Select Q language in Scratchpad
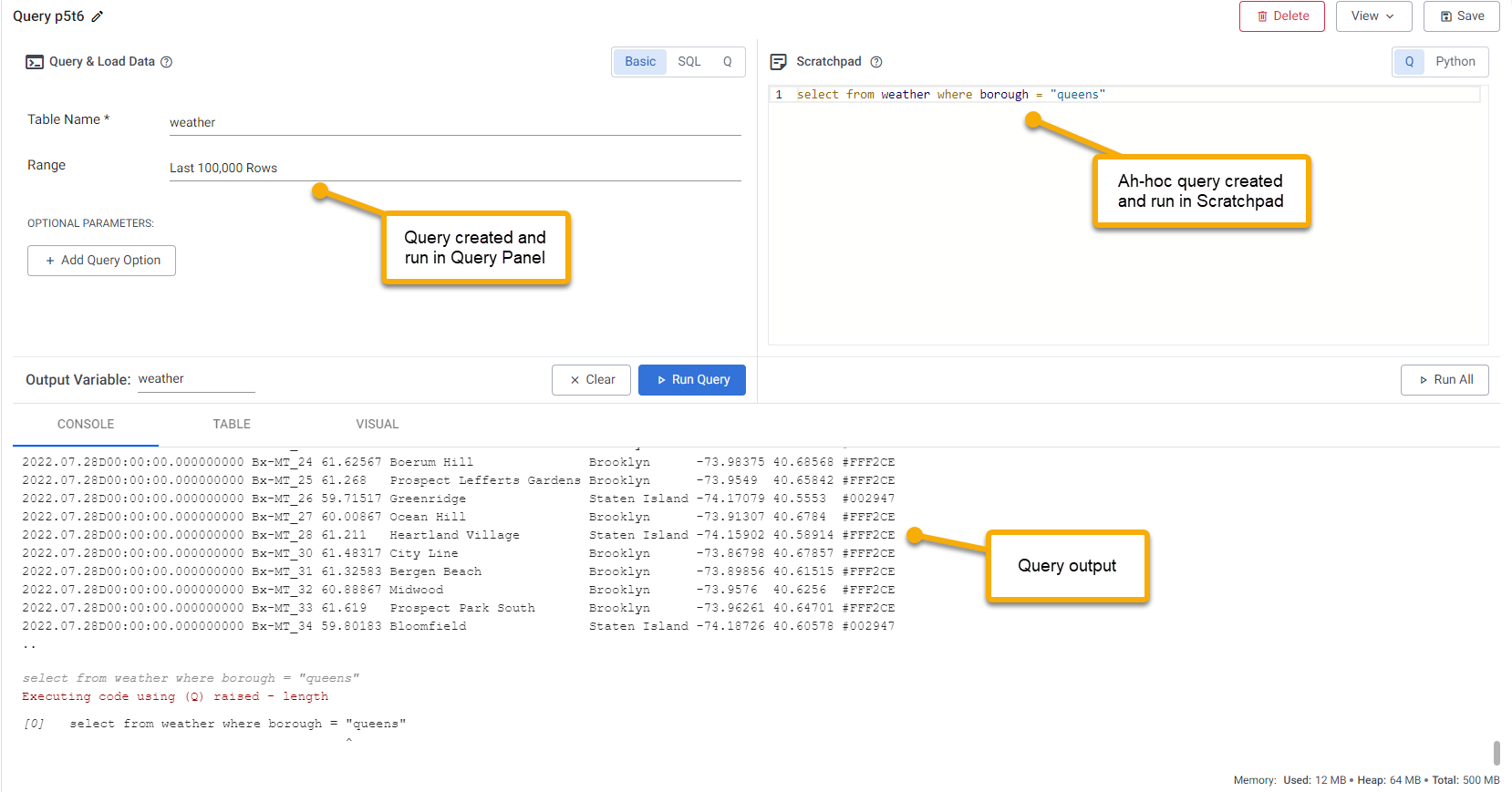The height and width of the screenshot is (792, 1512). coord(1409,62)
